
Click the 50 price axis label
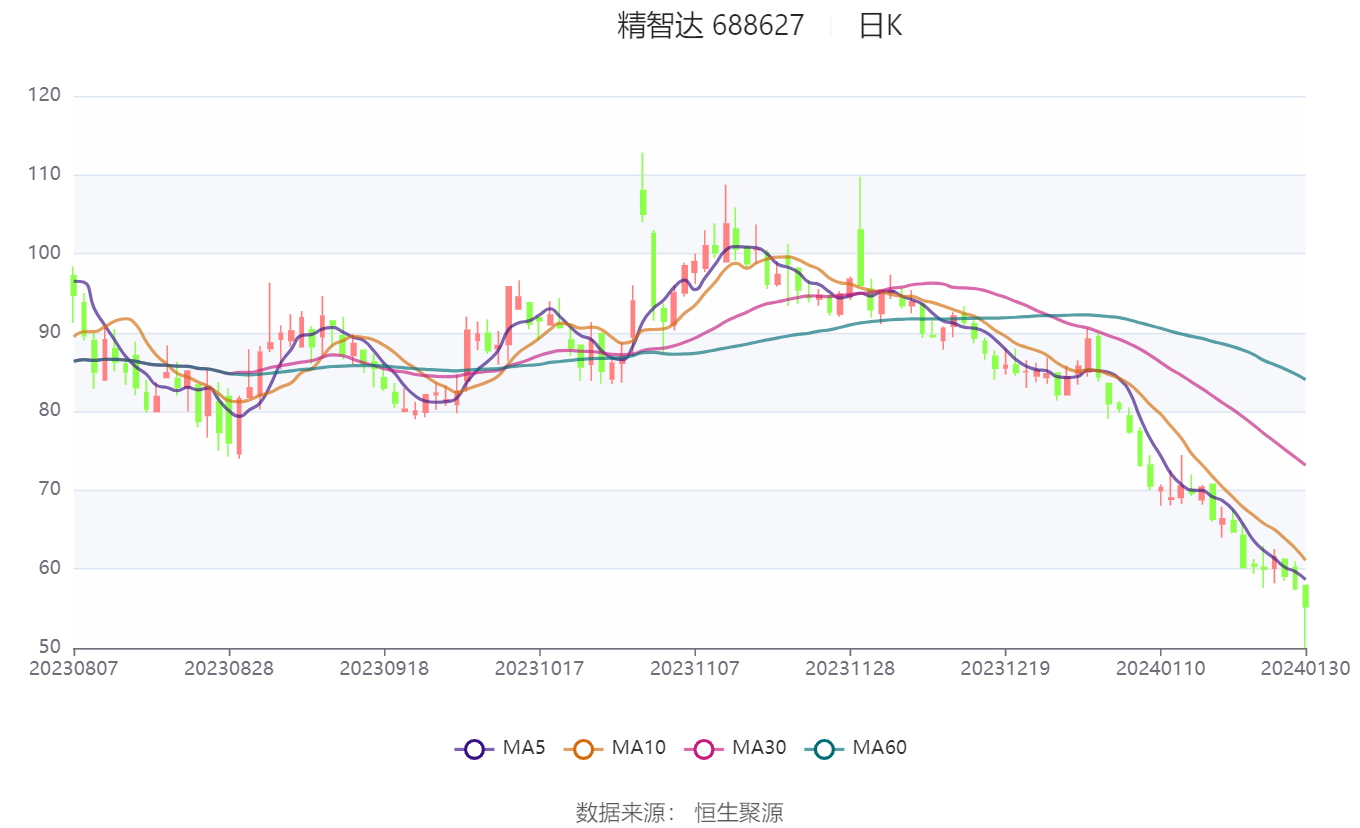click(x=50, y=647)
